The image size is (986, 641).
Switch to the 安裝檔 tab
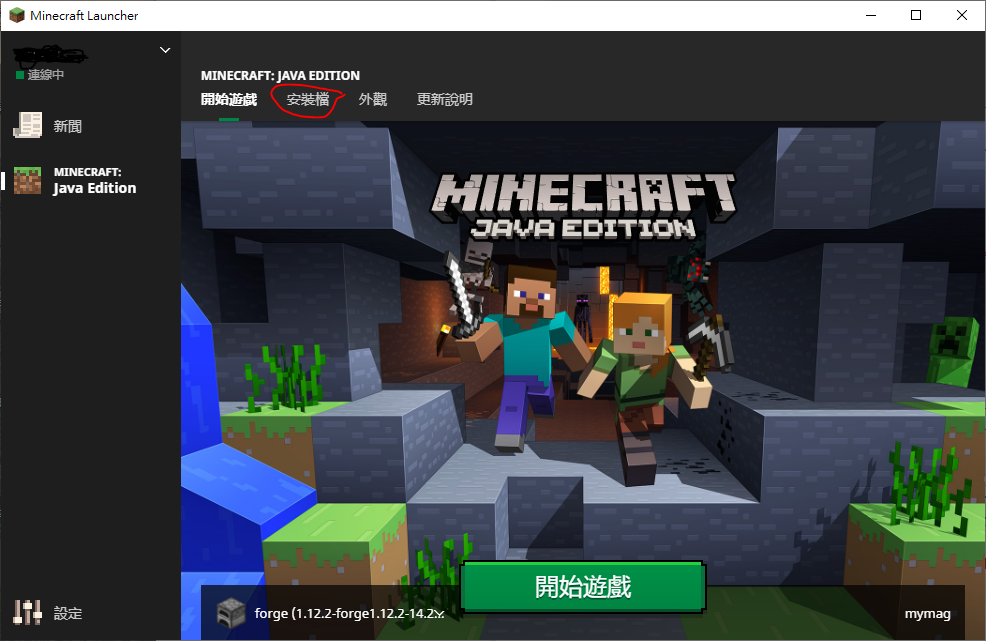[307, 99]
